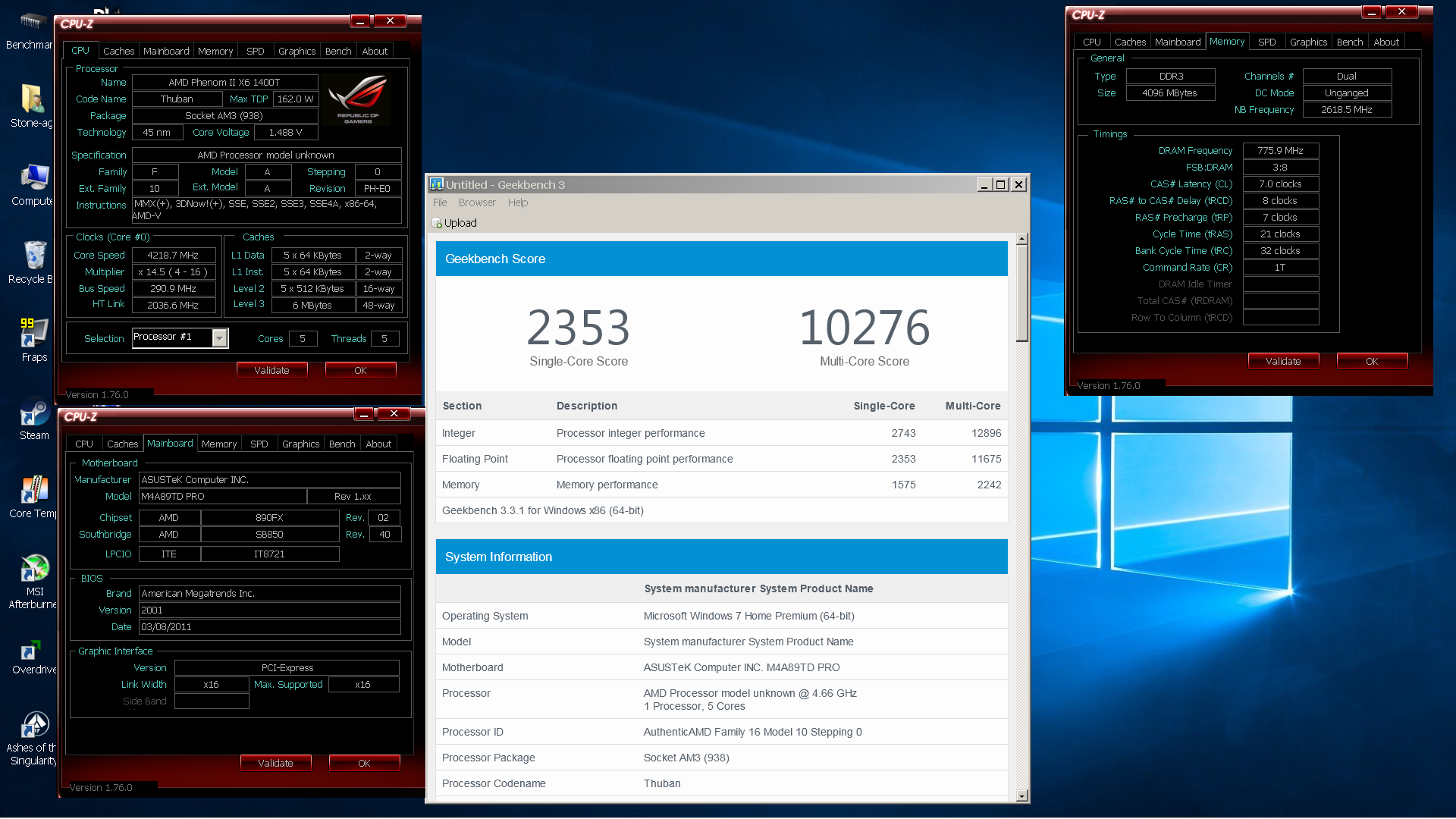Open About tab in bottom-left CPU-Z
The height and width of the screenshot is (819, 1456).
pyautogui.click(x=378, y=444)
